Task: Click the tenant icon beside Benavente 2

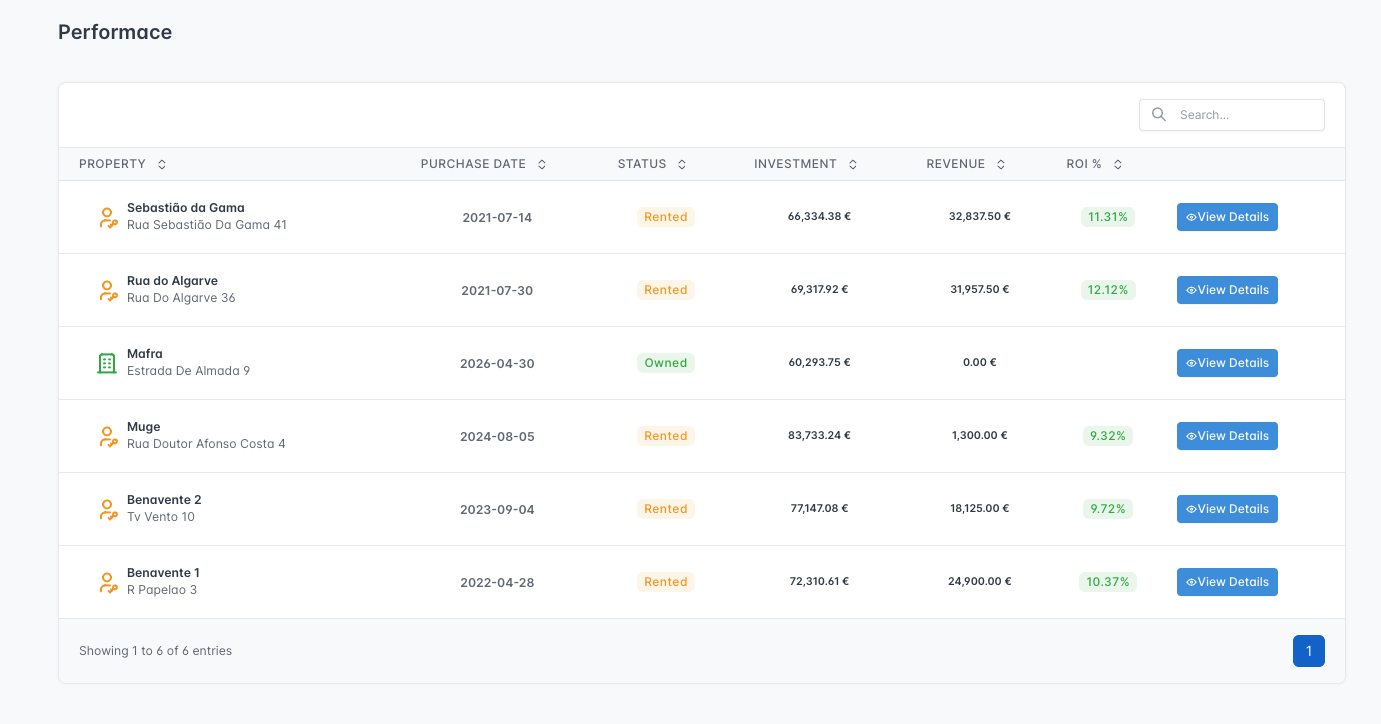Action: pyautogui.click(x=108, y=509)
